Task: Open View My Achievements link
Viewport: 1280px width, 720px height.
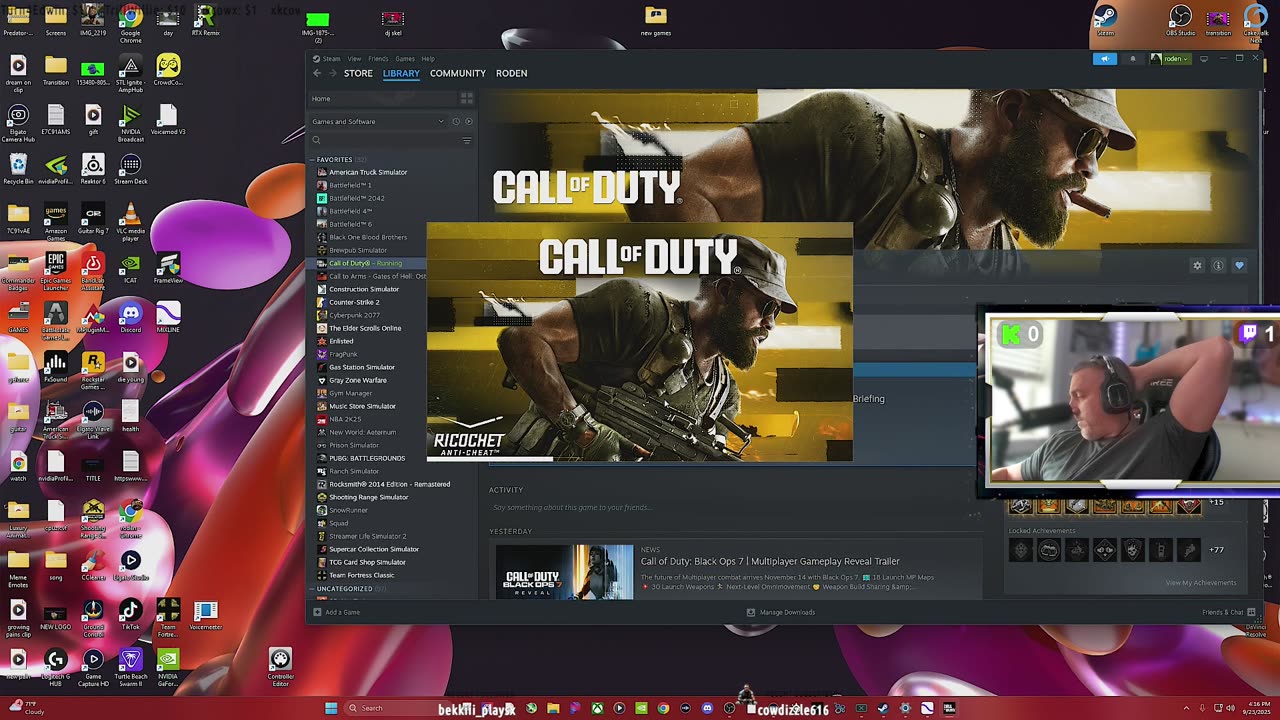Action: coord(1201,583)
